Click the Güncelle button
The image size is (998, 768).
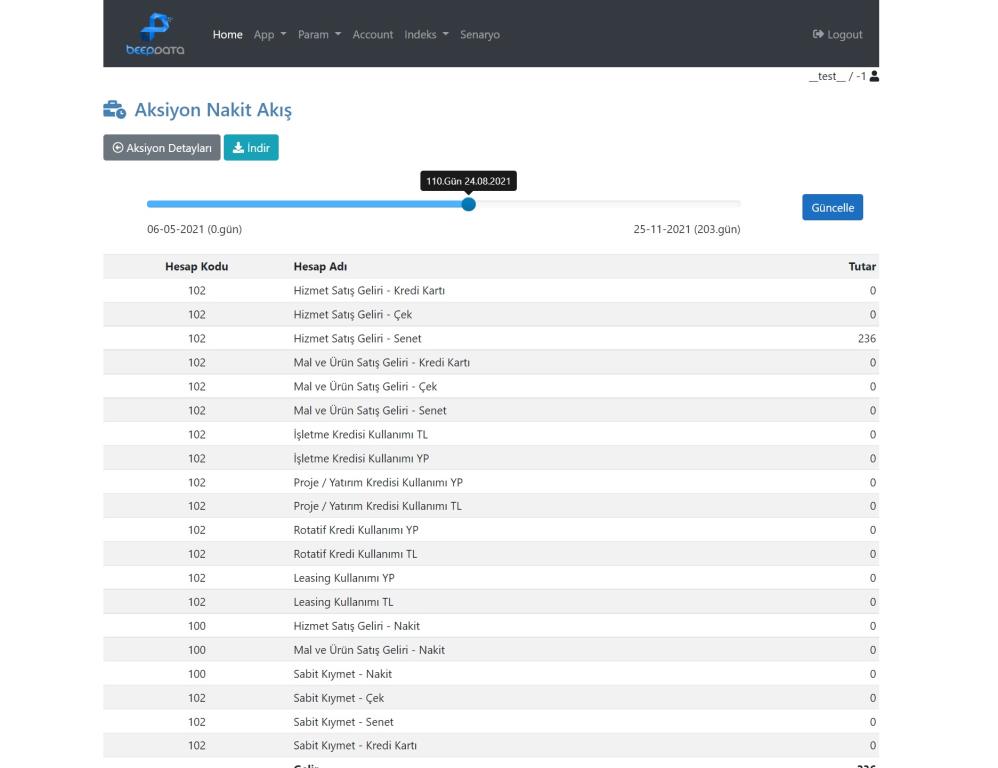tap(833, 207)
